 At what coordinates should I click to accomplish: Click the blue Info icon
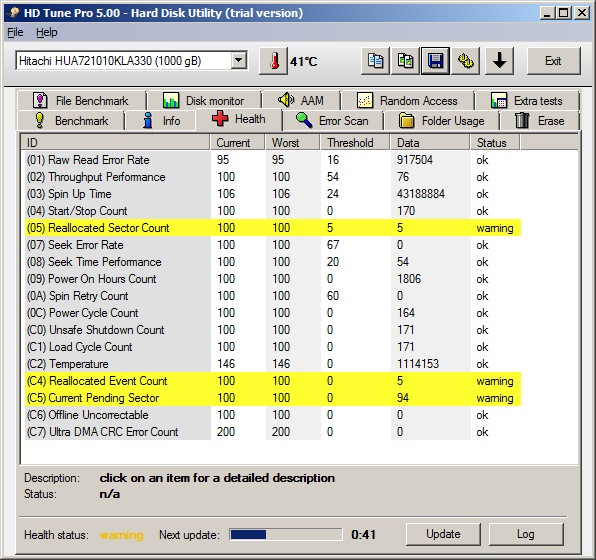(148, 121)
